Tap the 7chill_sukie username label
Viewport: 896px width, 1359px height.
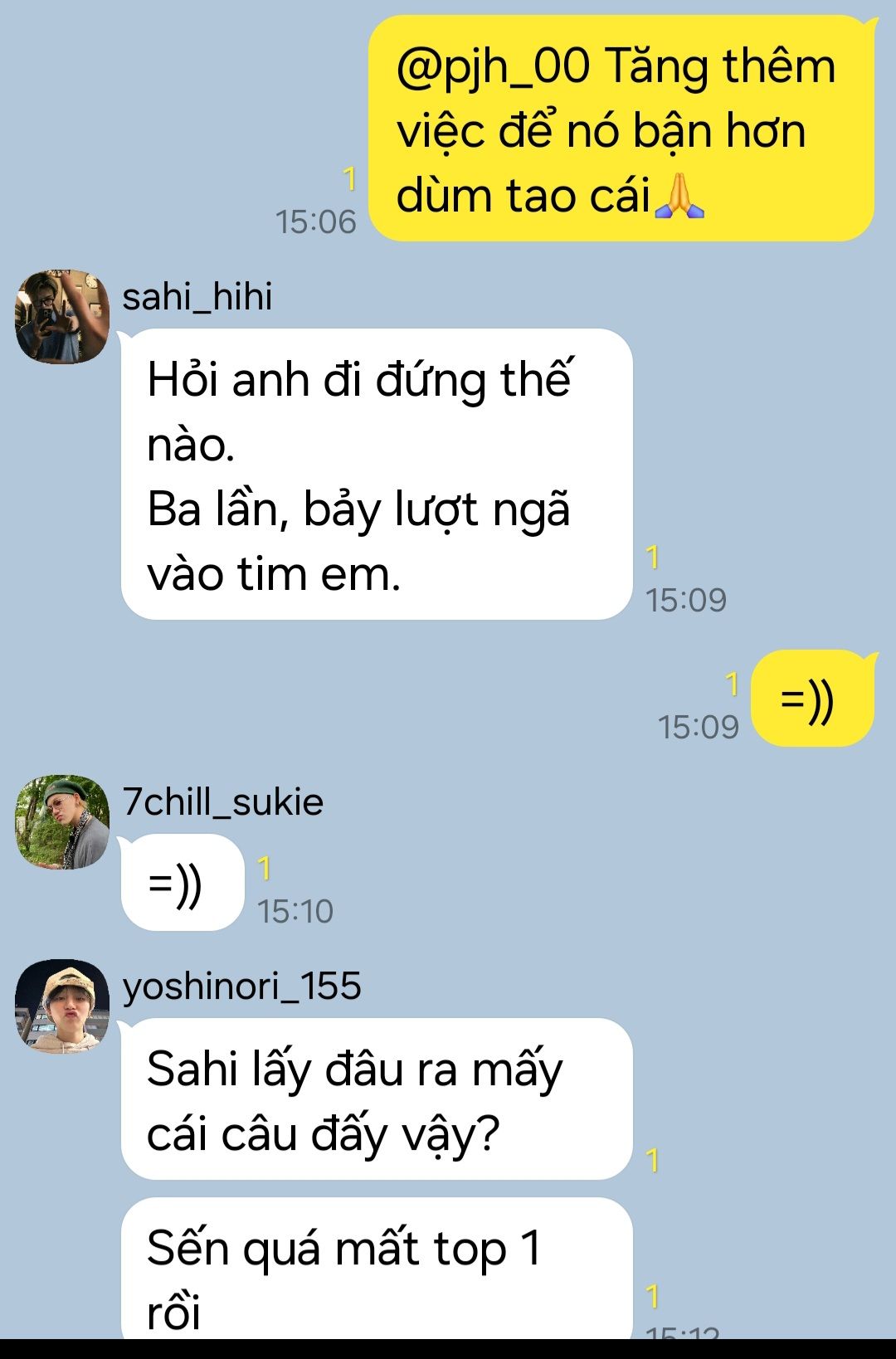point(222,802)
